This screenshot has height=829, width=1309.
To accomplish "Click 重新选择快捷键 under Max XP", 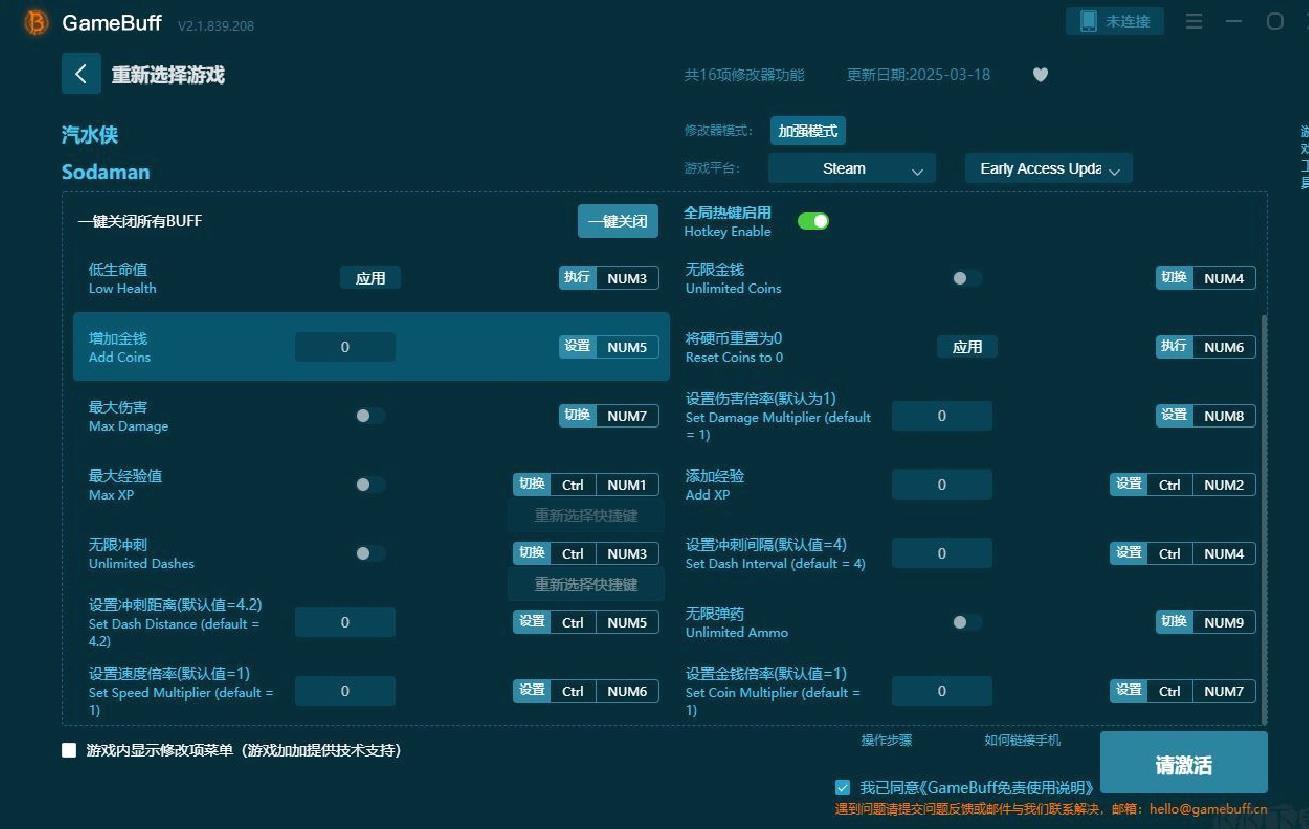I will 586,516.
